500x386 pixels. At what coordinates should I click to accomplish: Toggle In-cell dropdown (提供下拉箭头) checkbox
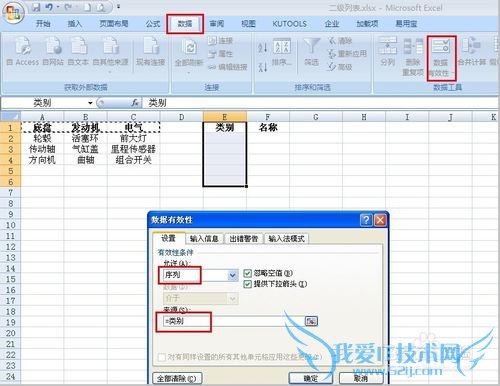pyautogui.click(x=247, y=284)
